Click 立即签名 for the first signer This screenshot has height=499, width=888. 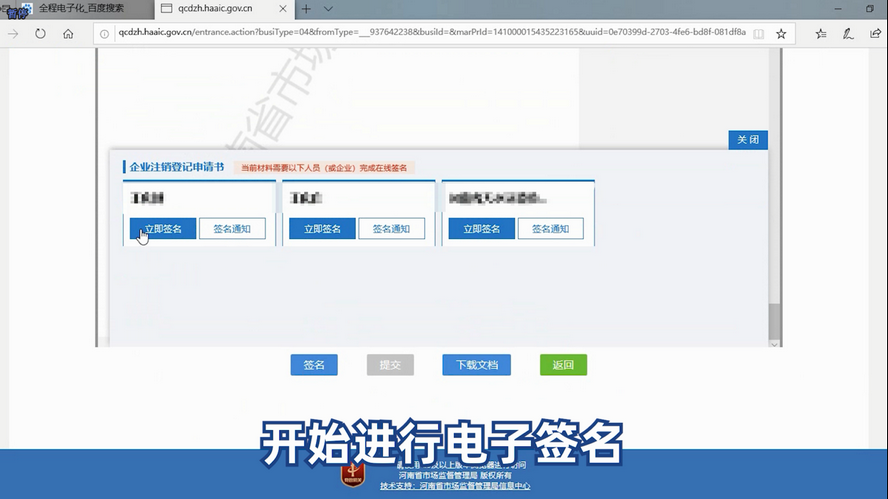163,229
